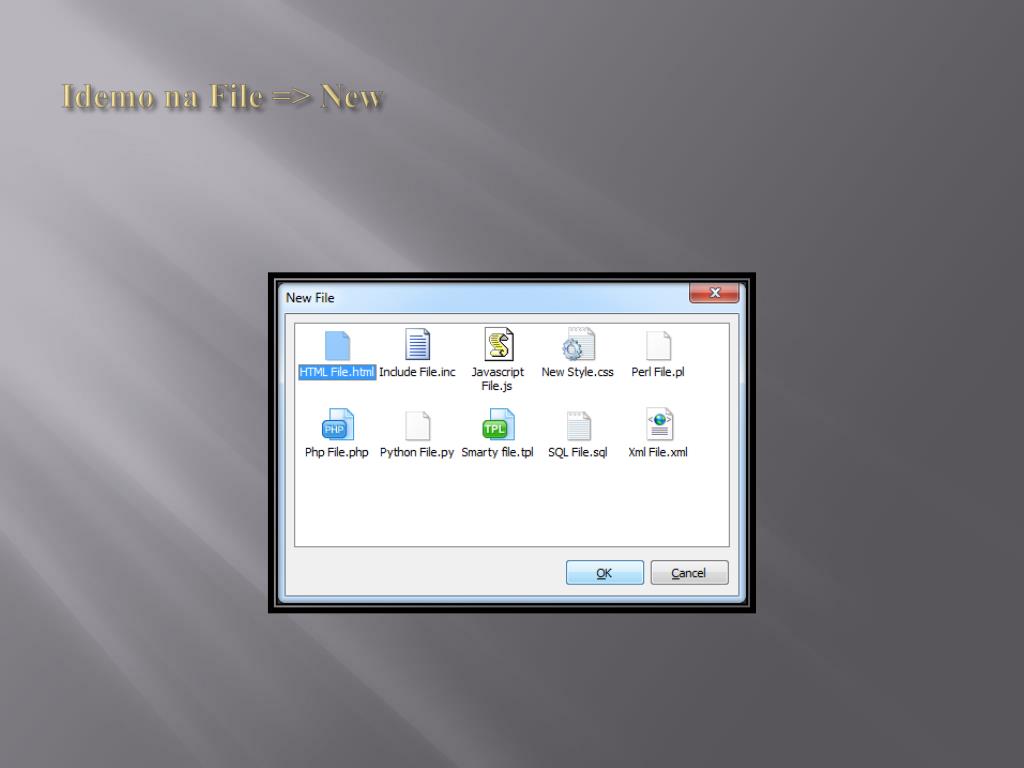The height and width of the screenshot is (768, 1024).
Task: Click the 'Python File.py' label
Action: pos(417,453)
